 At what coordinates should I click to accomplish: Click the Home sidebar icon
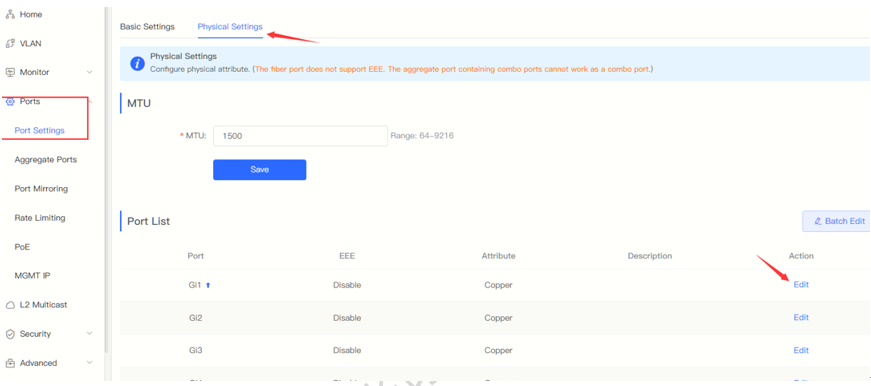pyautogui.click(x=9, y=14)
